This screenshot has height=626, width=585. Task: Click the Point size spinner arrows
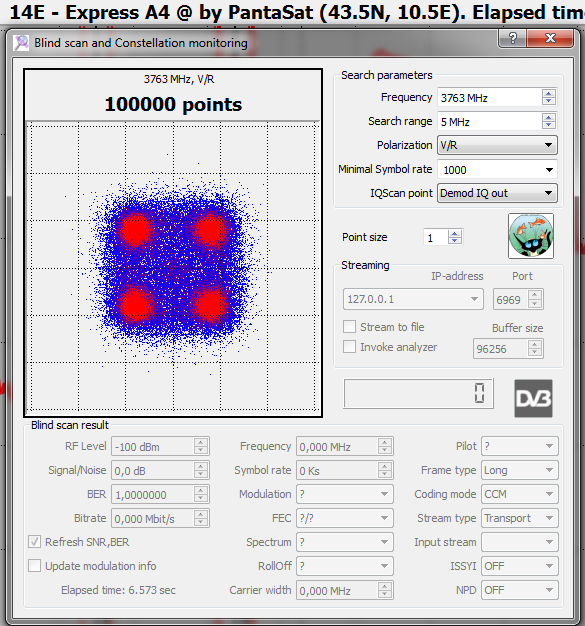pos(455,237)
